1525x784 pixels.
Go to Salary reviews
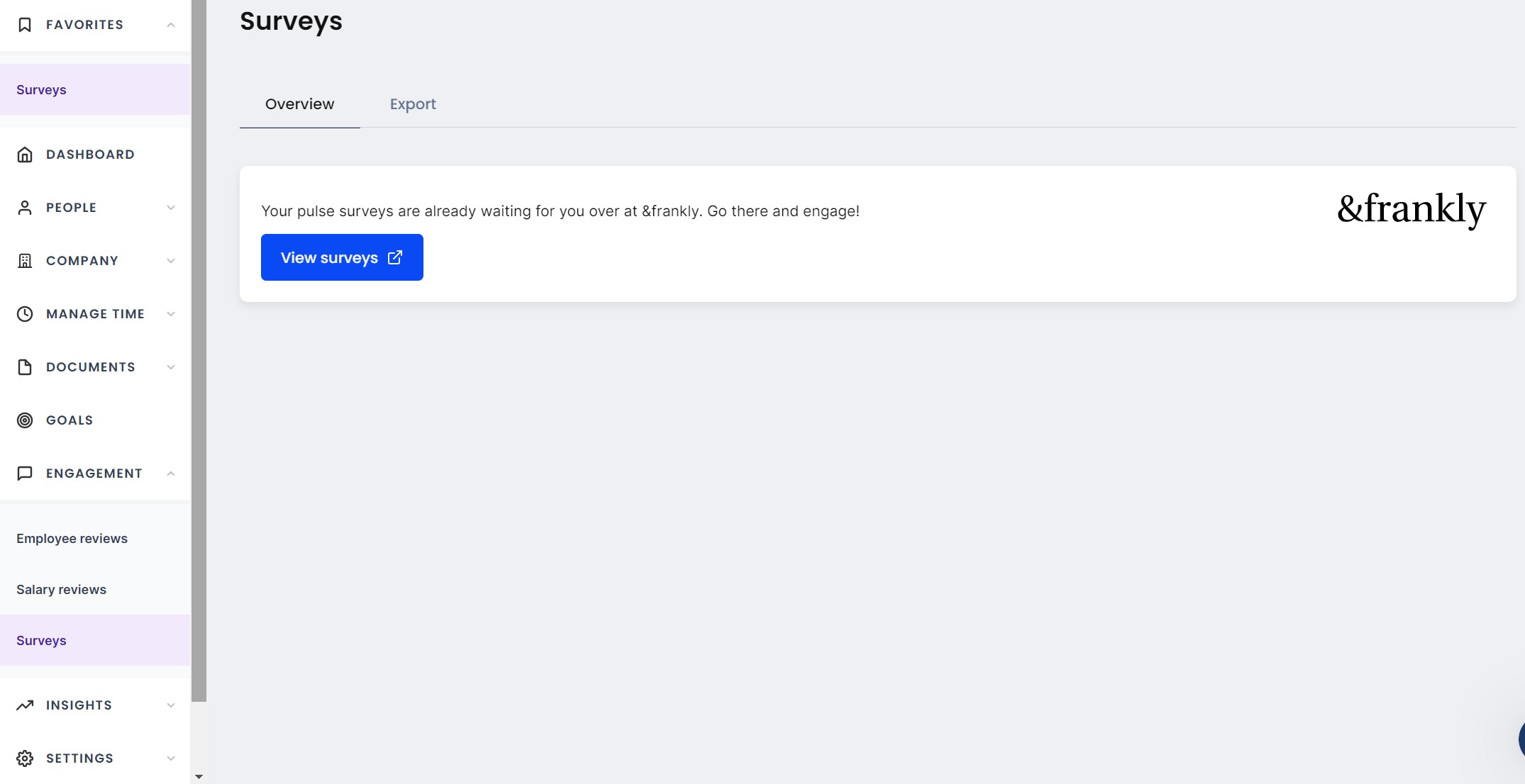click(x=61, y=590)
